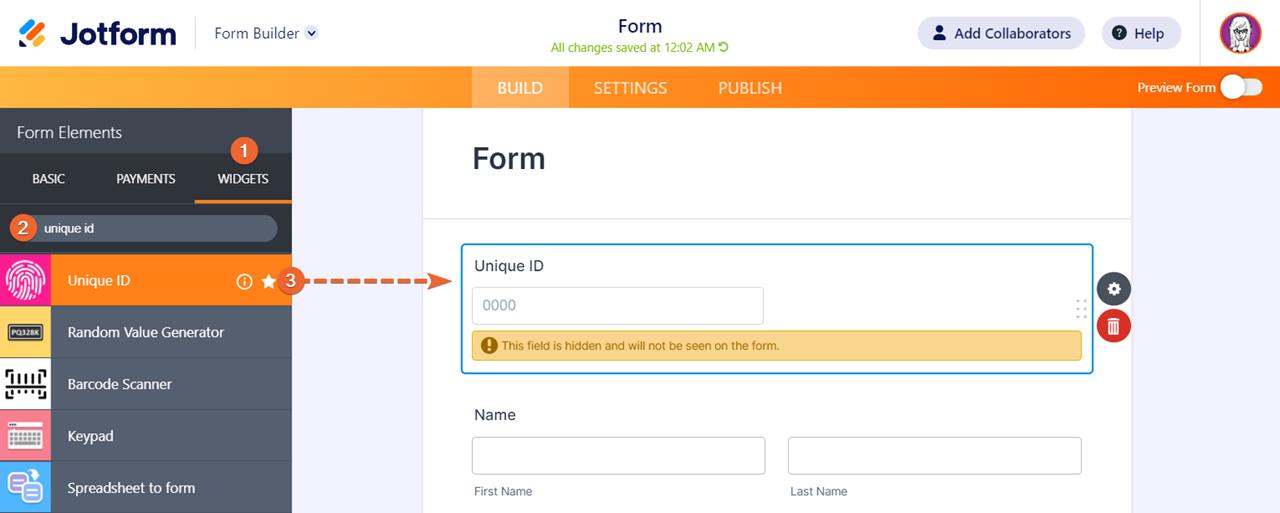Open Unique ID field properties gear
This screenshot has height=513, width=1280.
(x=1114, y=289)
